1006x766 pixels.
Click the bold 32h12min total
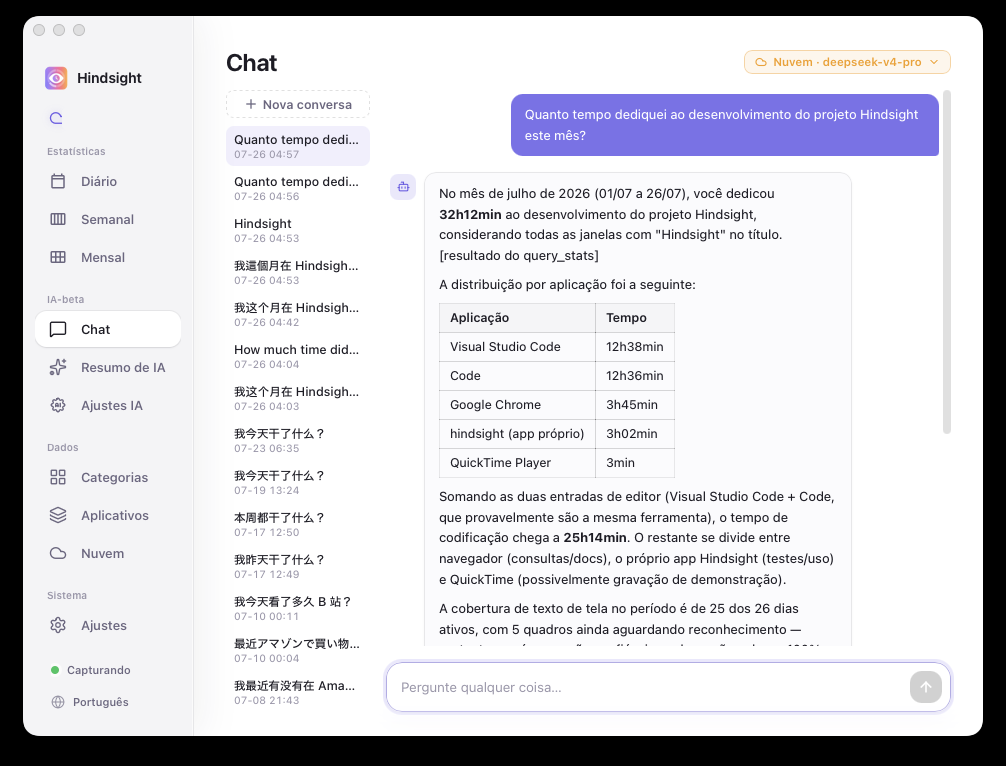pyautogui.click(x=470, y=214)
